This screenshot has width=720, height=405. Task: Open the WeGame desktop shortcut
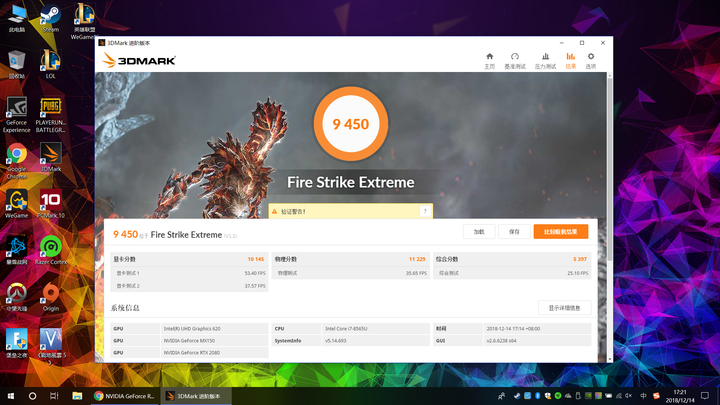17,204
